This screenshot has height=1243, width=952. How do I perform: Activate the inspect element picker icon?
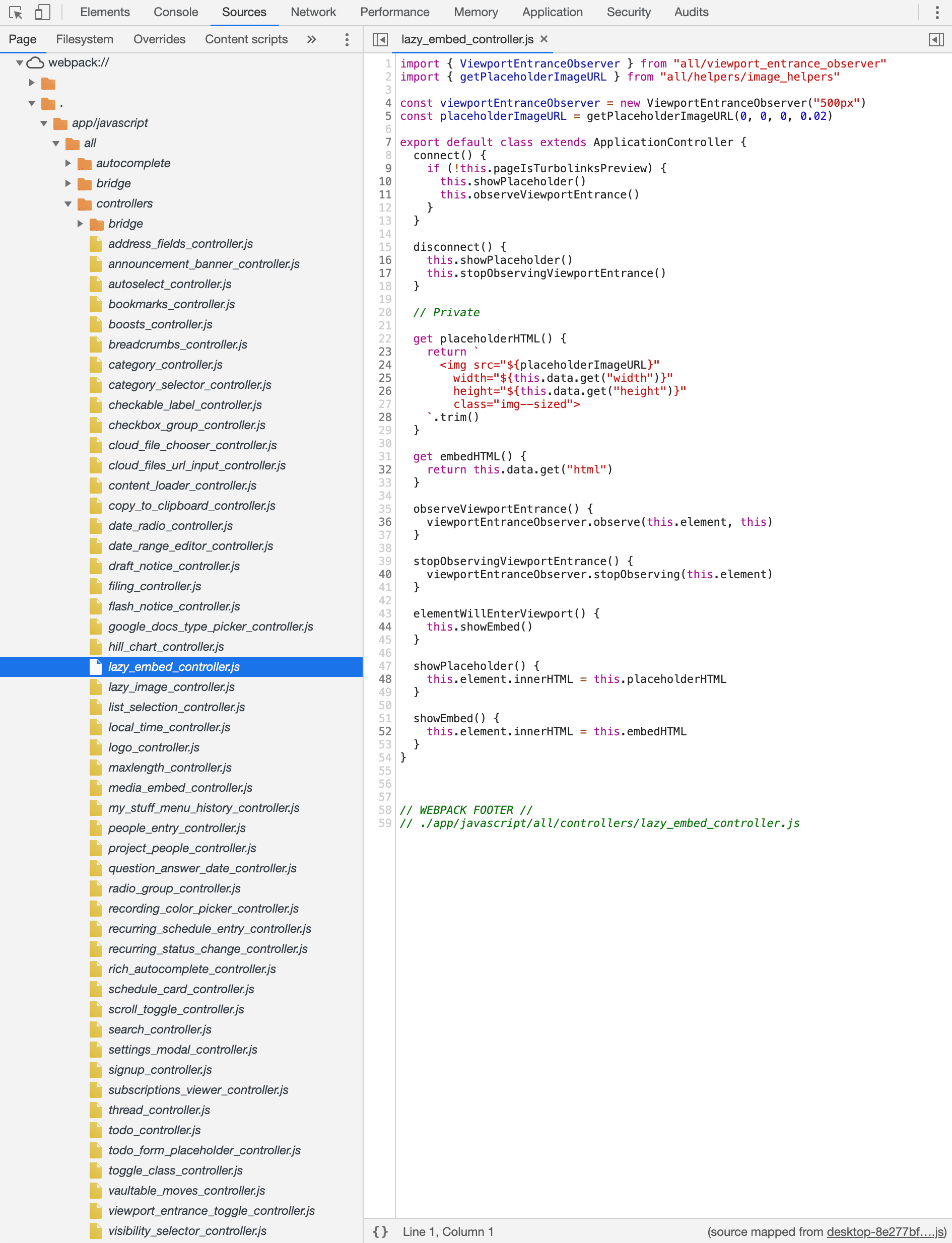click(x=16, y=12)
